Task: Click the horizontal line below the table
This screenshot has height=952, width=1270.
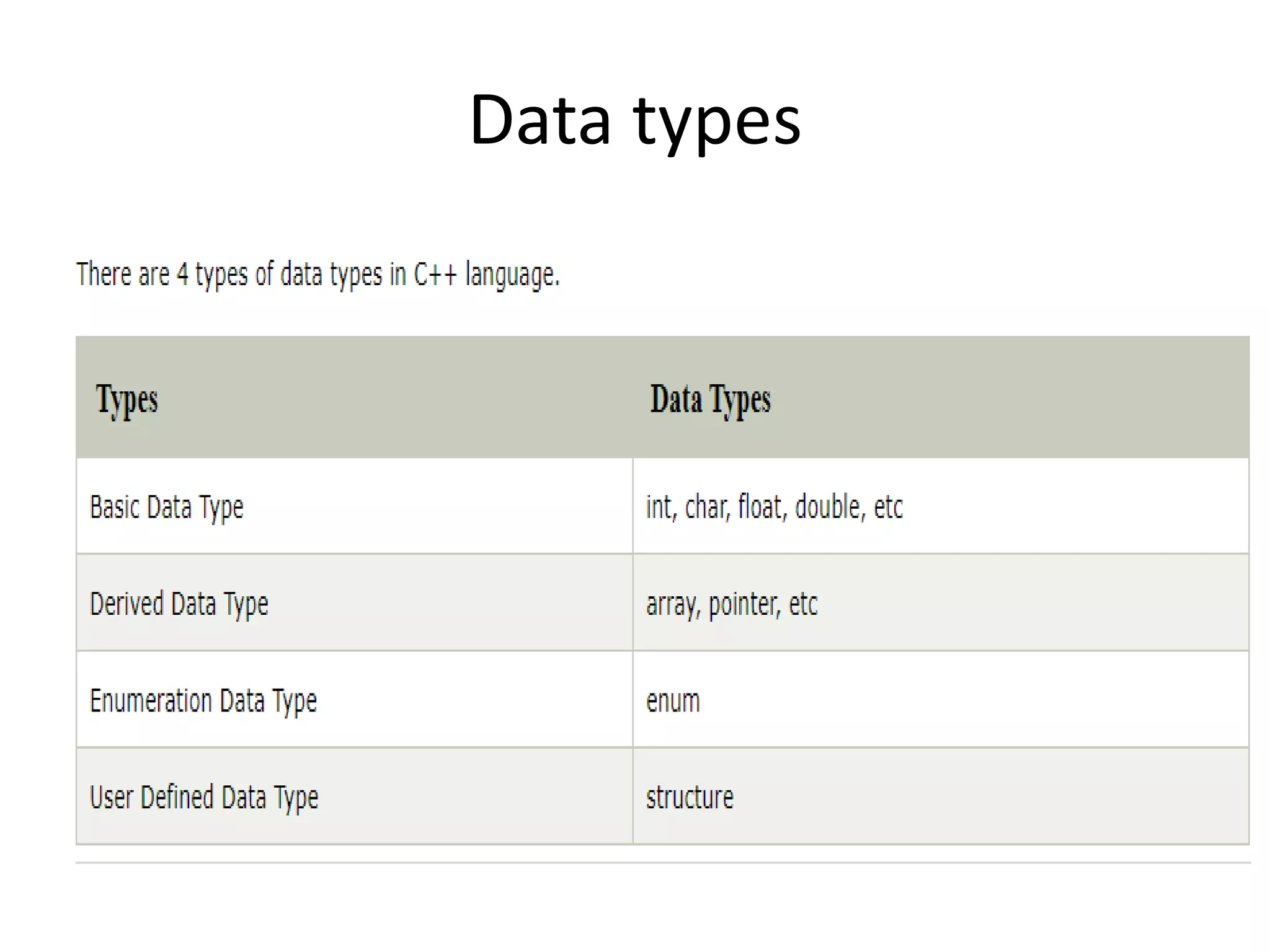Action: (x=662, y=862)
